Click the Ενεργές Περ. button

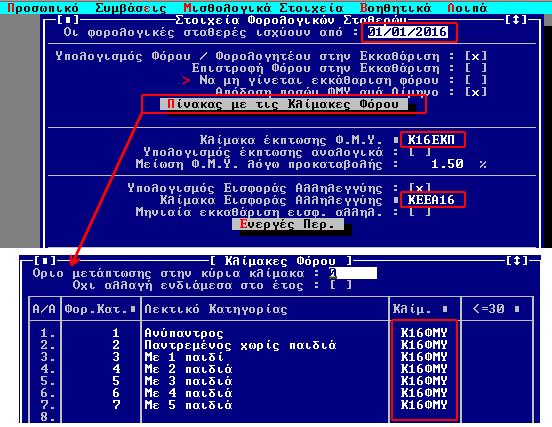point(288,224)
